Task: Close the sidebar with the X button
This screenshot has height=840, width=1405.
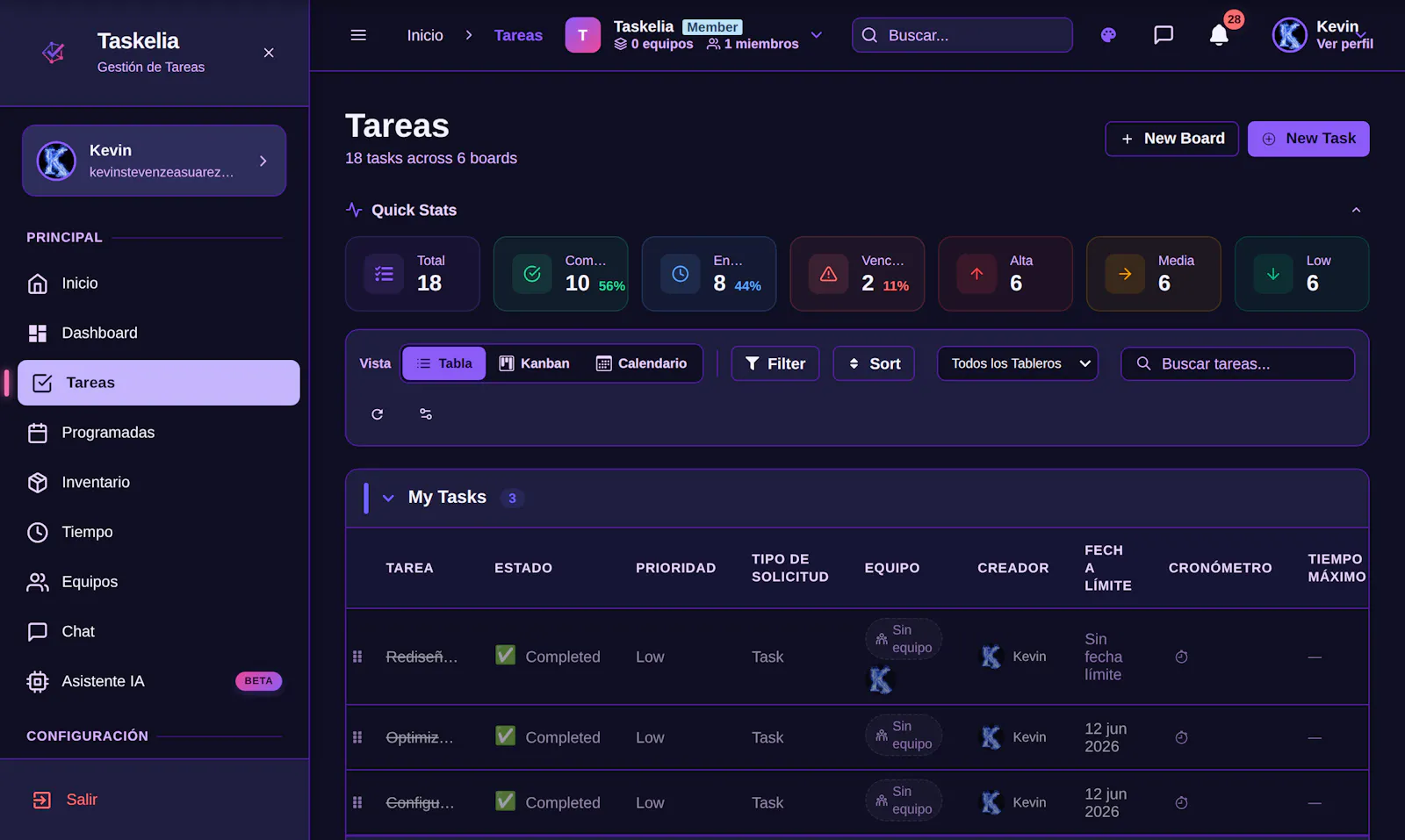Action: click(269, 53)
